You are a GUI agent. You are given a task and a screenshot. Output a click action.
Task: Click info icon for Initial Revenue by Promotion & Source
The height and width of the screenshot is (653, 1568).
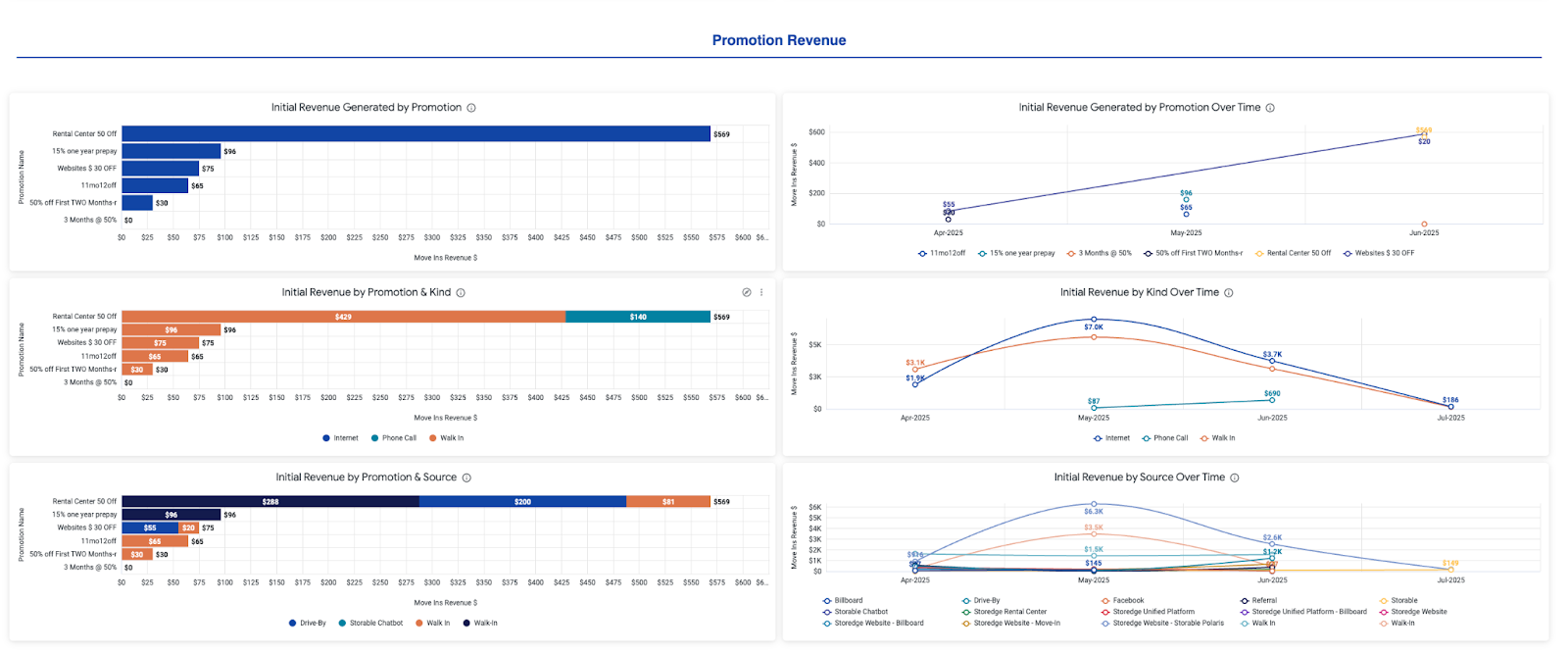pyautogui.click(x=466, y=478)
